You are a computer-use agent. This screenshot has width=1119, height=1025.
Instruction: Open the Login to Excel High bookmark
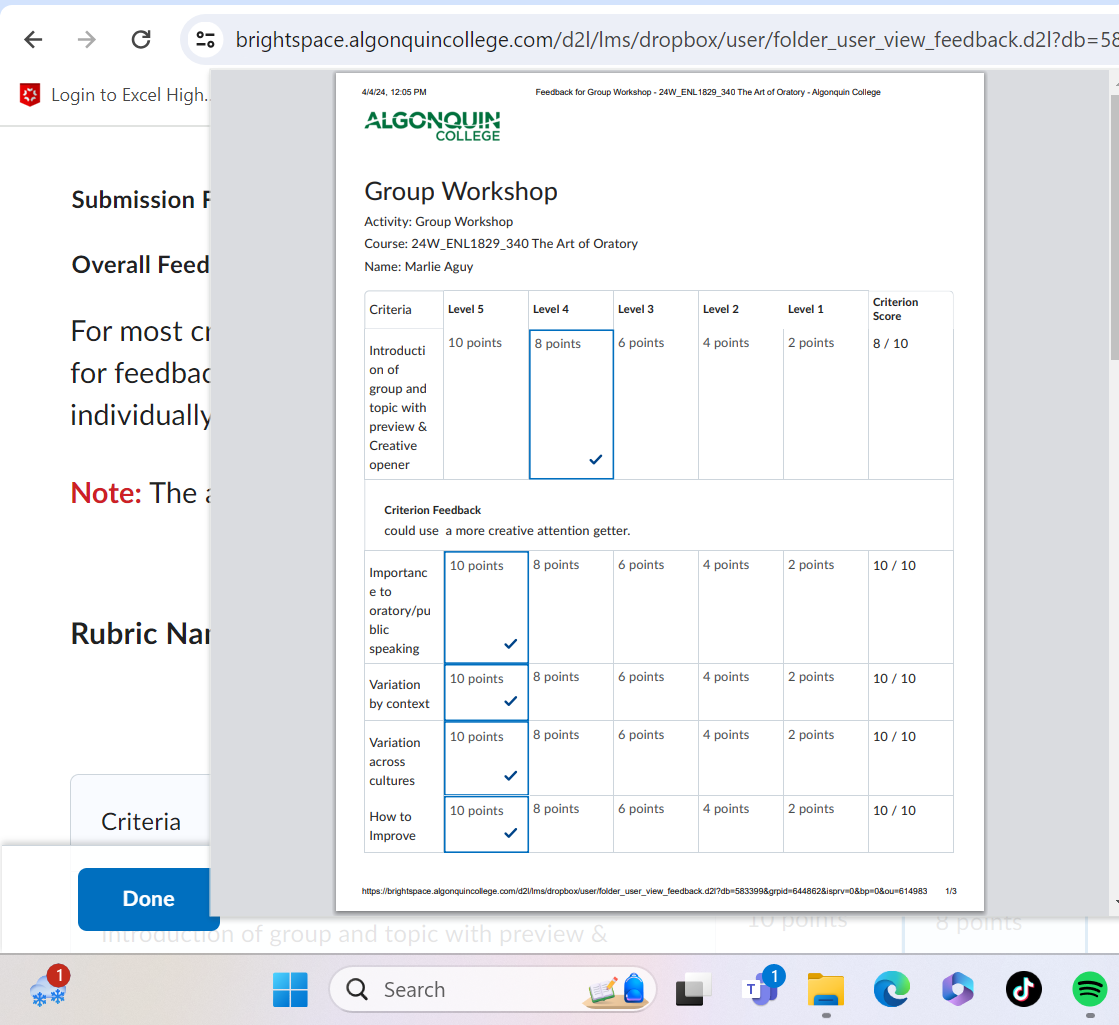[116, 95]
